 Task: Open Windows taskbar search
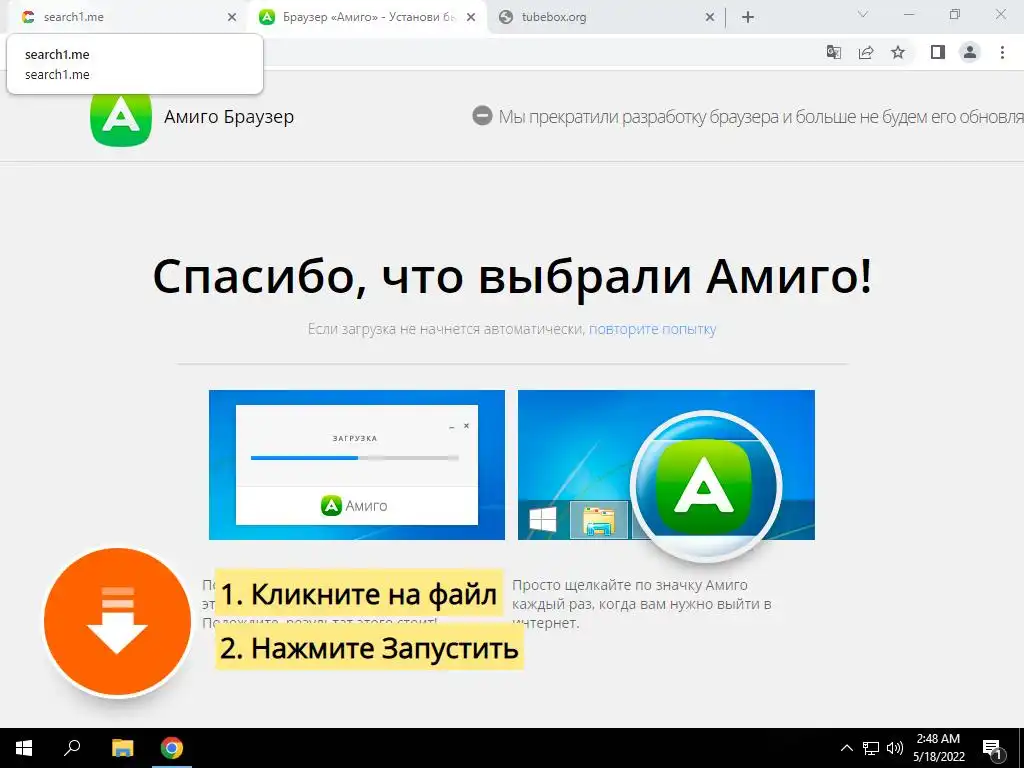(x=72, y=748)
